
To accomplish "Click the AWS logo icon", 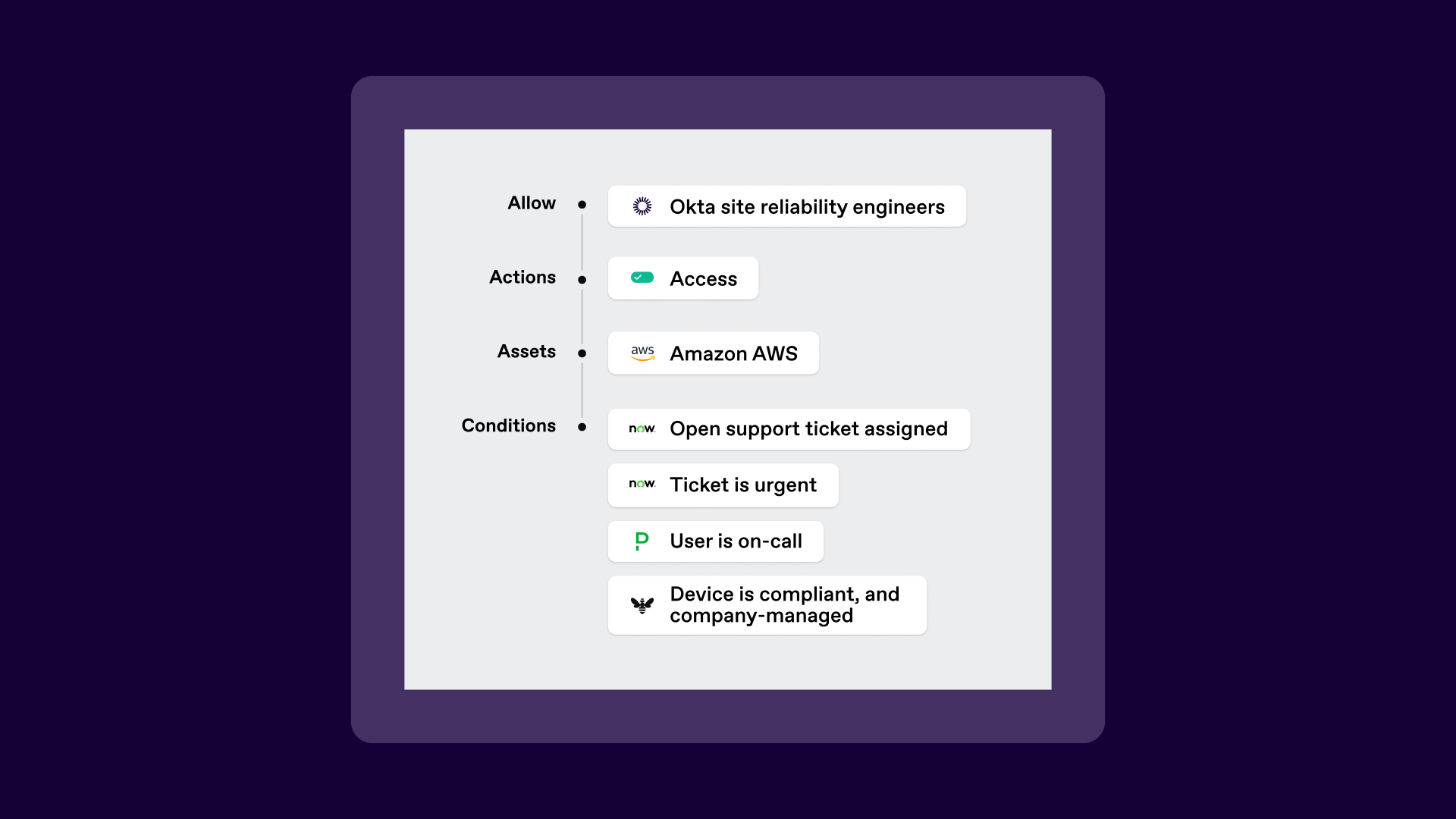I will click(x=642, y=353).
